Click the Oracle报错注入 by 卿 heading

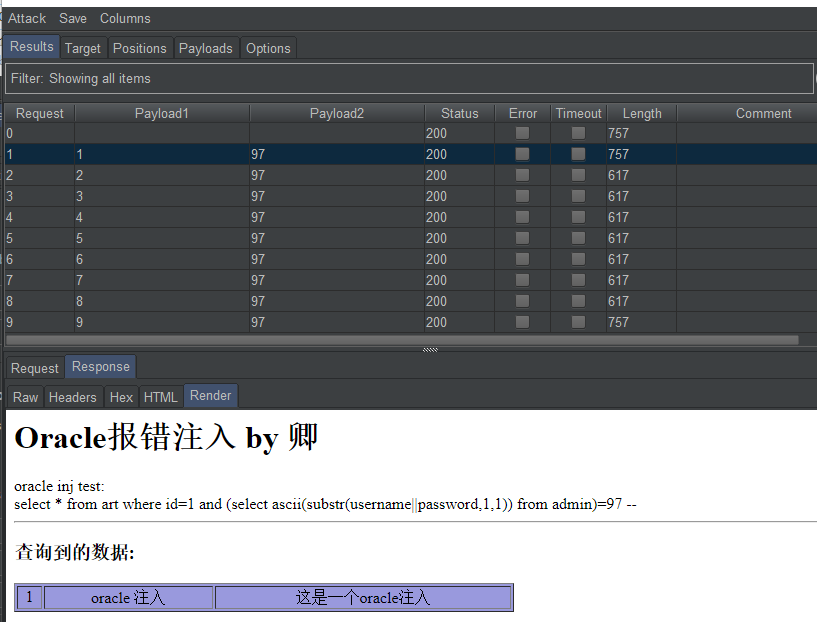click(x=166, y=437)
